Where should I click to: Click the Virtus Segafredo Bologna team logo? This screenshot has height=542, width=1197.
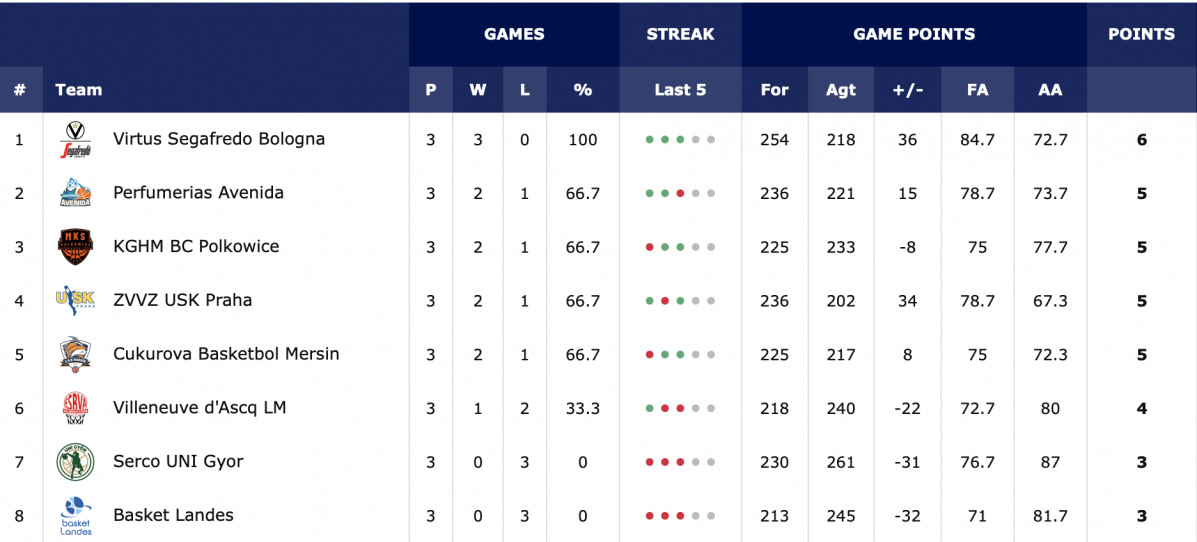[76, 140]
